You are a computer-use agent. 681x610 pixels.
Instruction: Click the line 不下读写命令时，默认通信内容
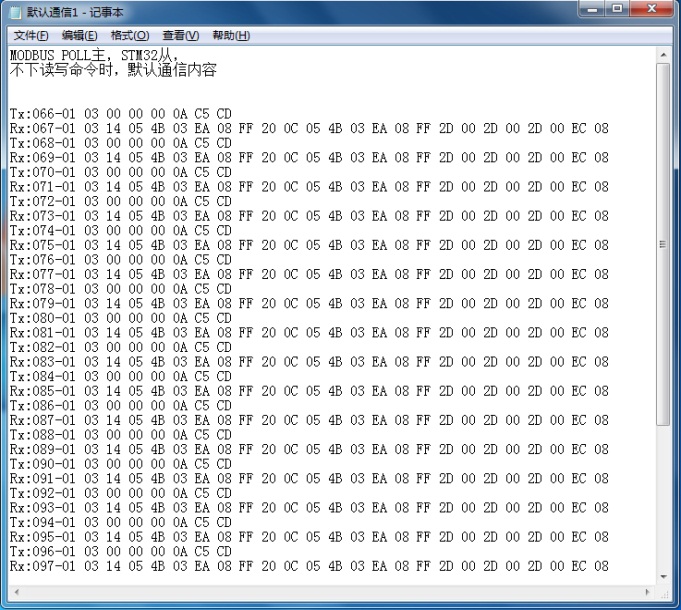(x=113, y=69)
